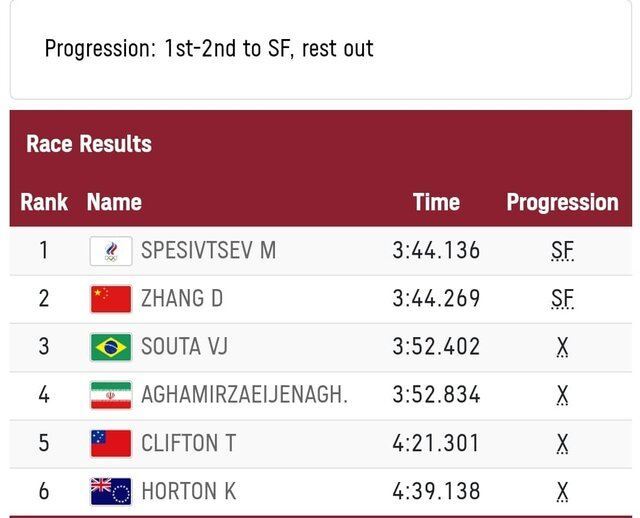Click the Iran flag beside Aghamirzaeijenagh
The width and height of the screenshot is (640, 518).
111,395
